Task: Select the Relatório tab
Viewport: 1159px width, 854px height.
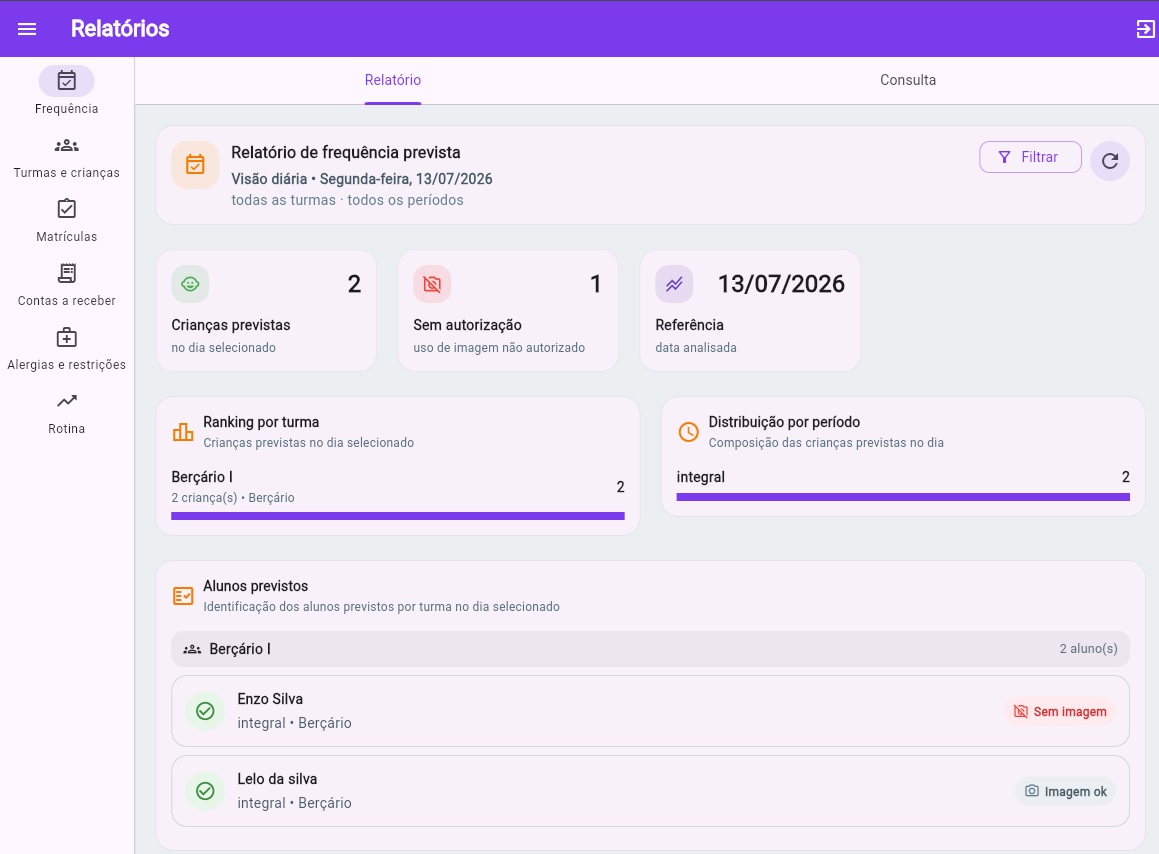Action: click(x=392, y=80)
